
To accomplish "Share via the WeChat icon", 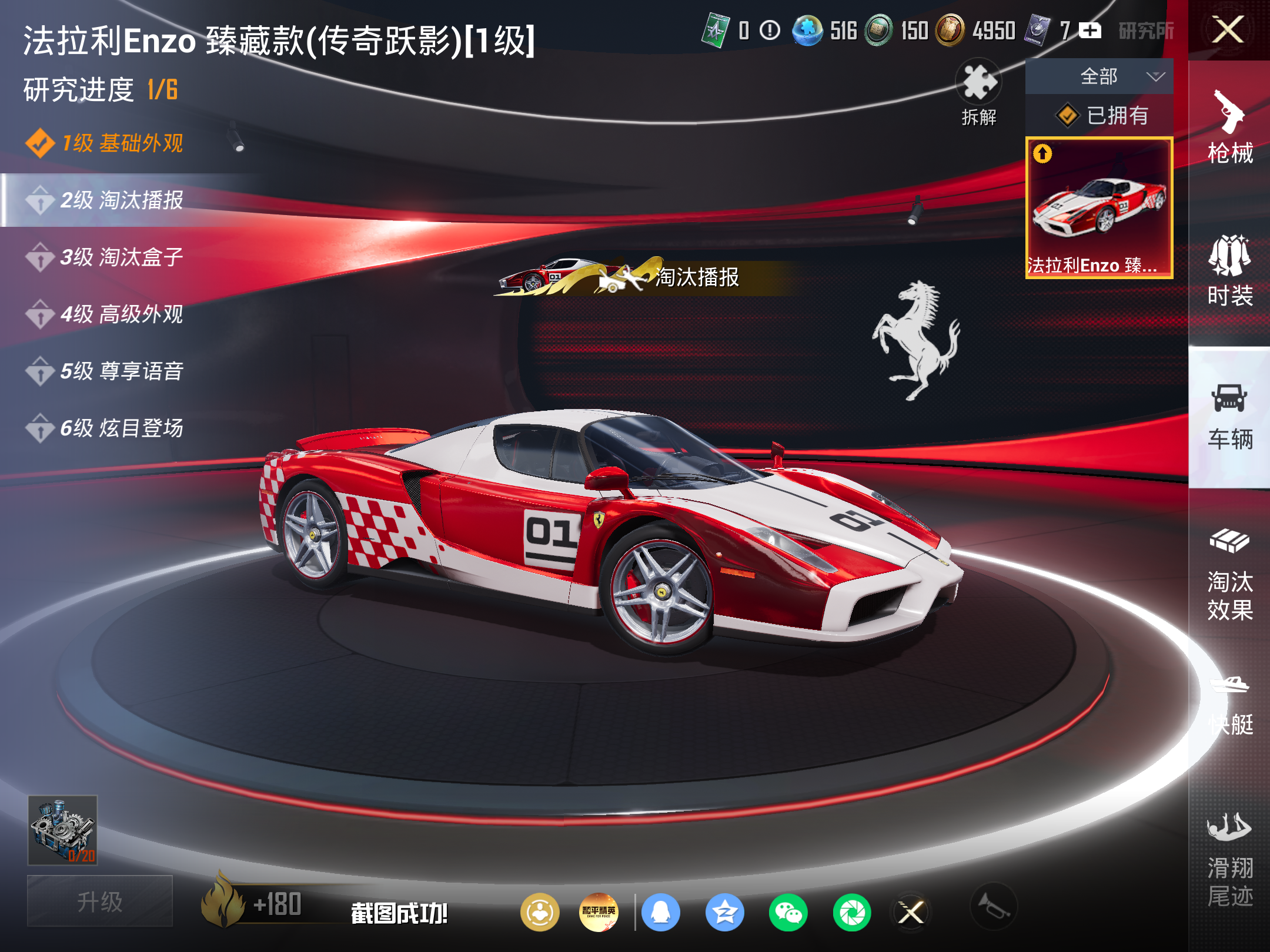I will (x=788, y=913).
